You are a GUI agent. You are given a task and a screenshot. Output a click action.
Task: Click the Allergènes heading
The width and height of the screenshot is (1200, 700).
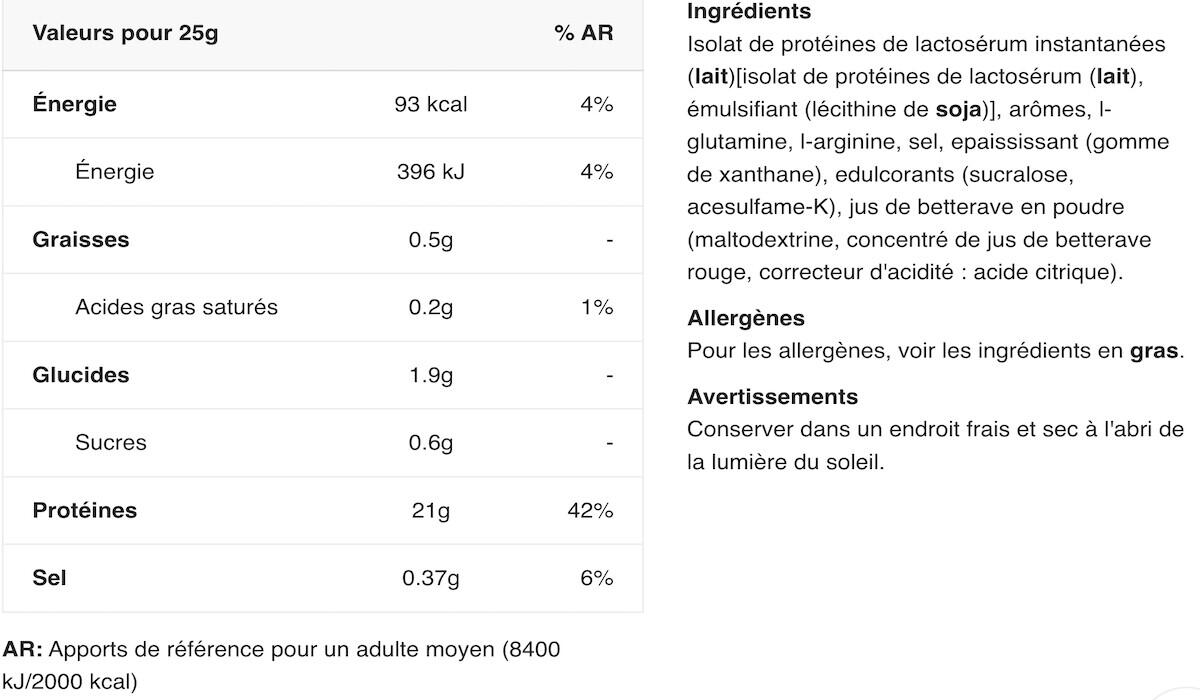(746, 318)
